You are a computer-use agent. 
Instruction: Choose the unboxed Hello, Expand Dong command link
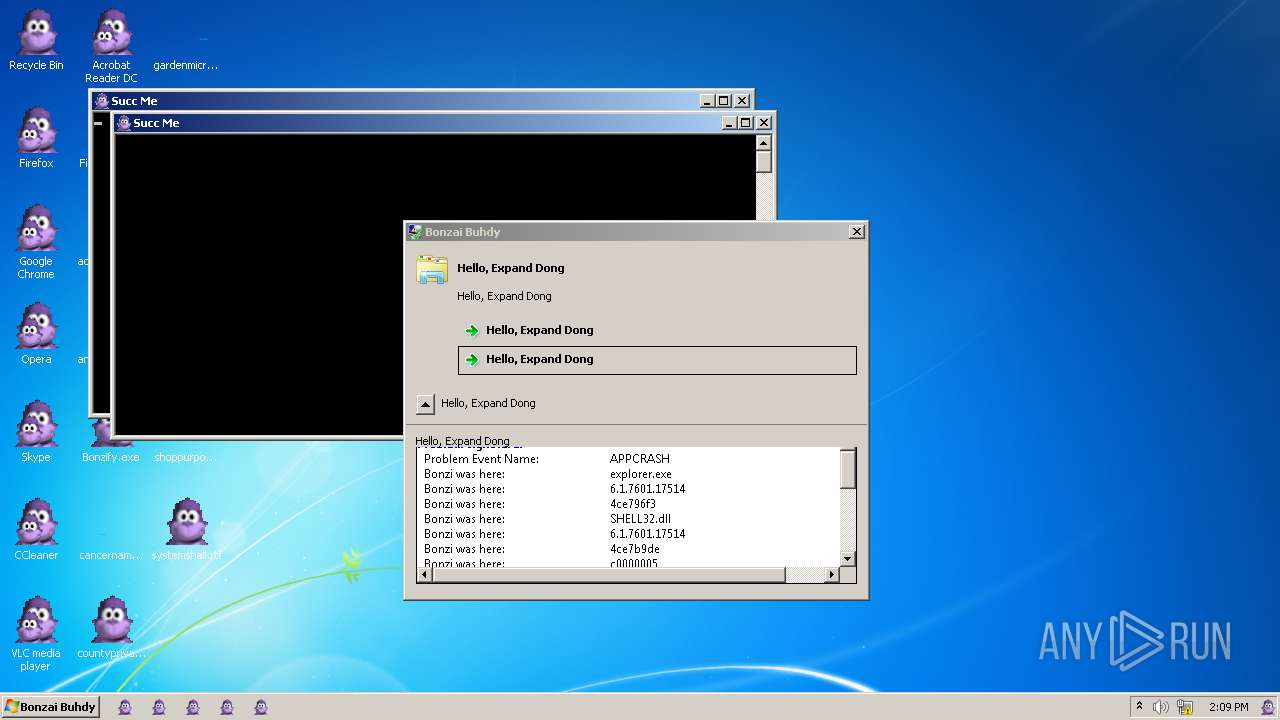tap(657, 330)
